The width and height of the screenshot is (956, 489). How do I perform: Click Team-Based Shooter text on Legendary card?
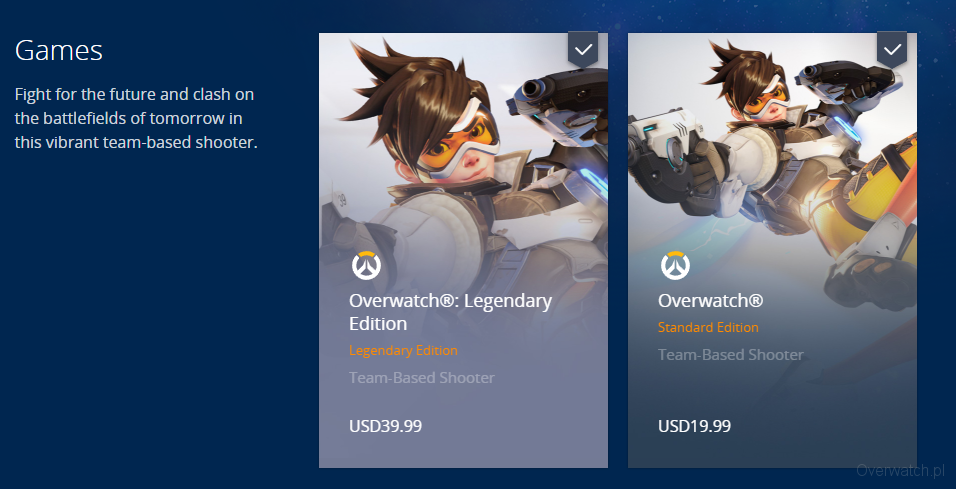422,377
